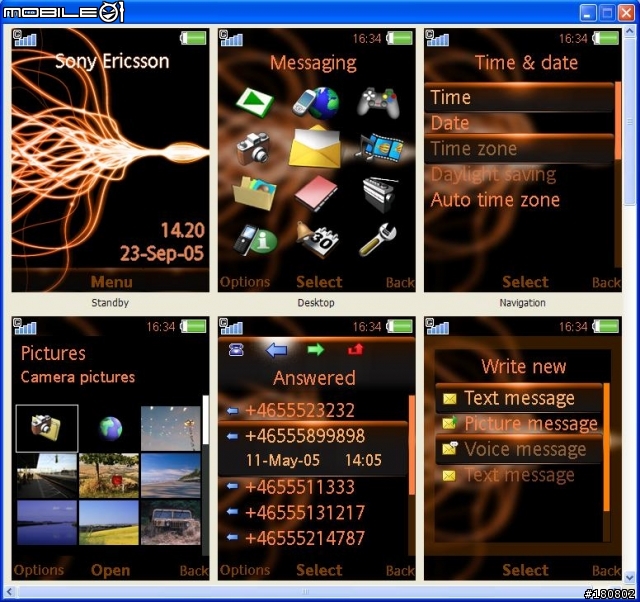Viewport: 640px width, 602px height.
Task: Click the vertical scrollbar down arrow
Action: (629, 578)
